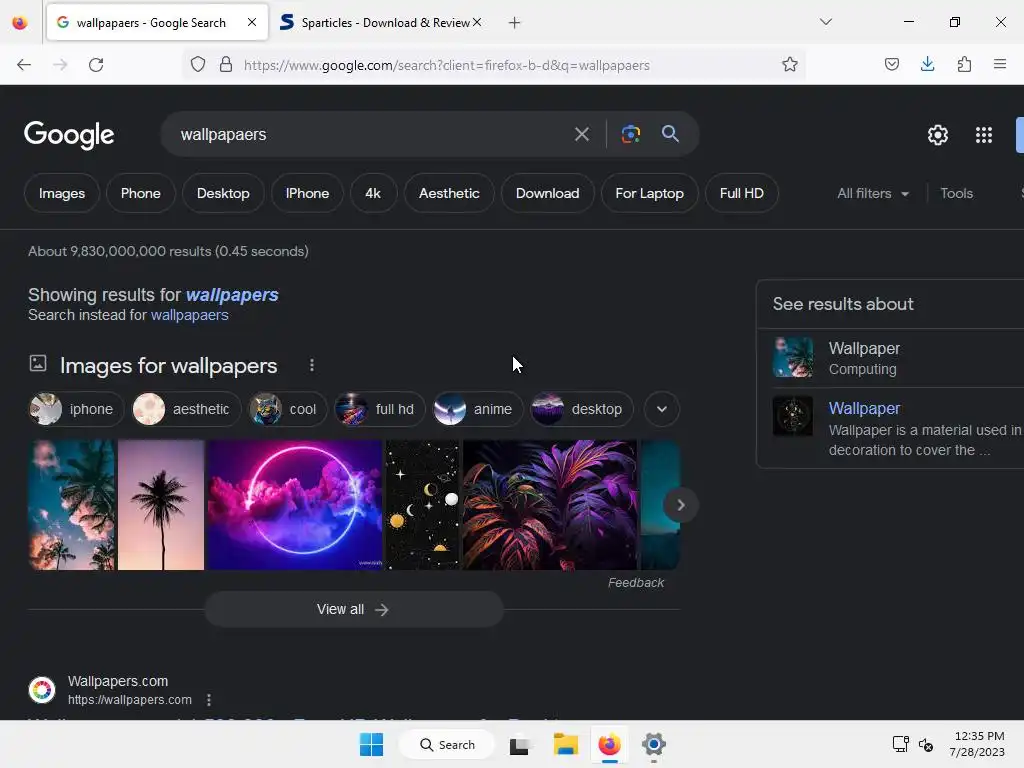Screen dimensions: 1024x768
Task: Switch to the wallpapaers Google Search tab
Action: coord(151,23)
